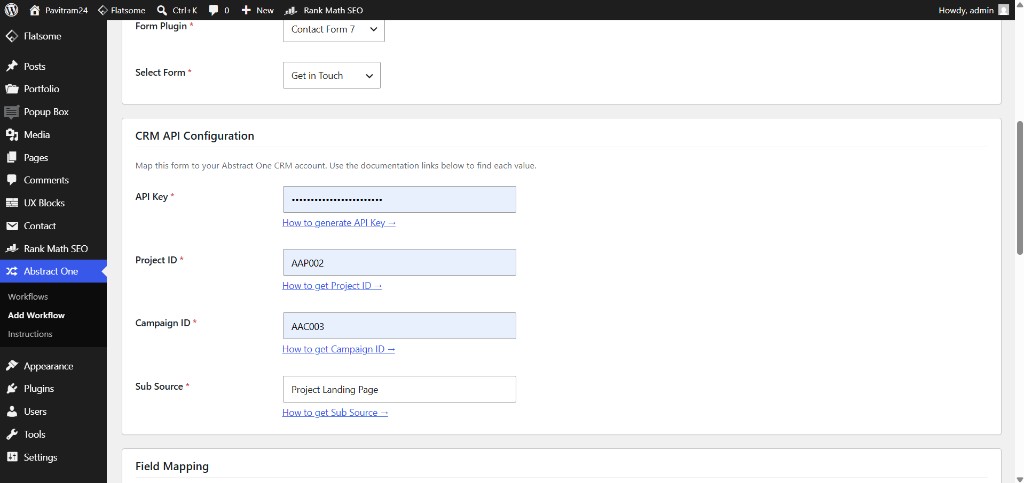The height and width of the screenshot is (483, 1024).
Task: Open the Form Plugin dropdown
Action: click(x=334, y=29)
